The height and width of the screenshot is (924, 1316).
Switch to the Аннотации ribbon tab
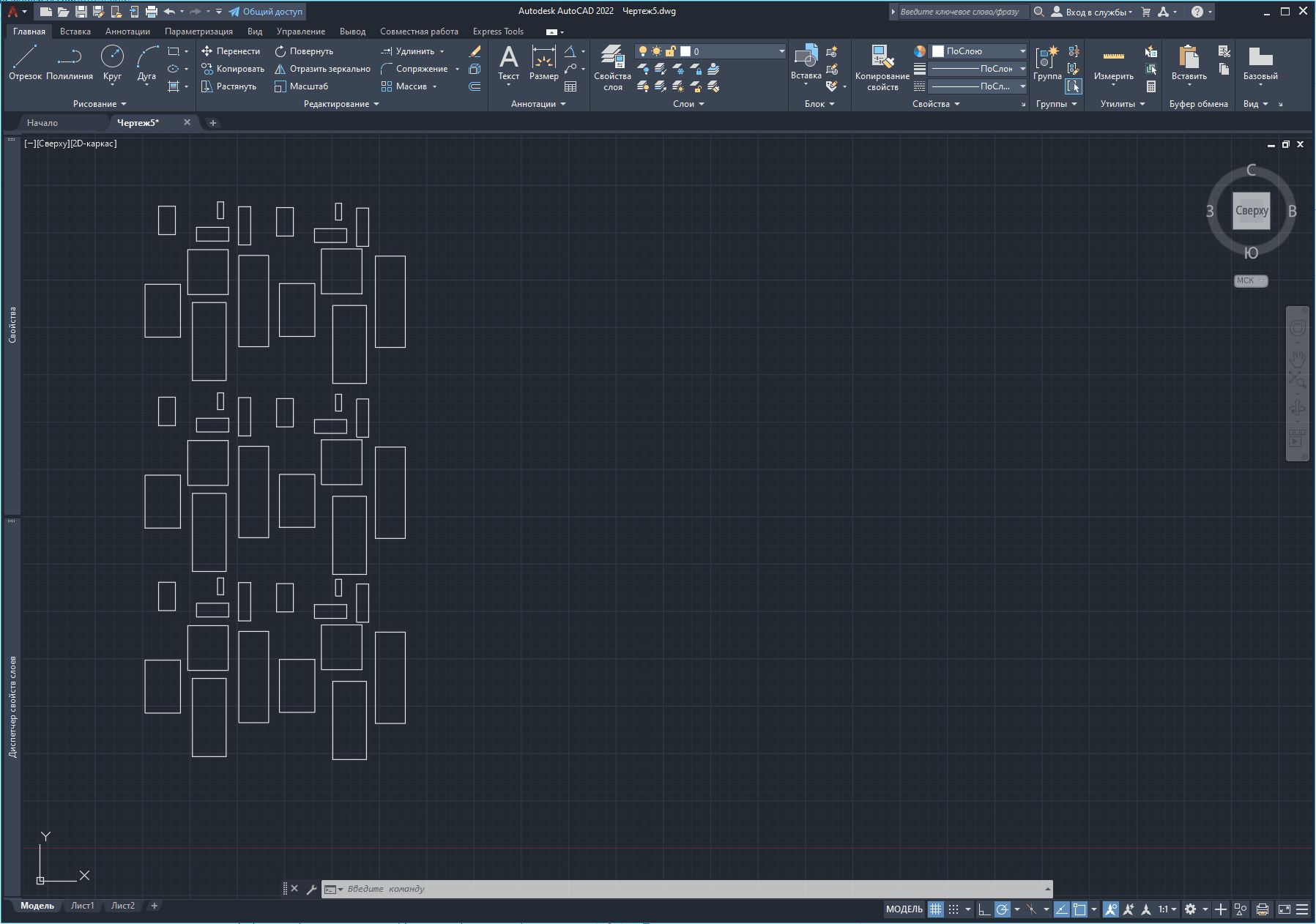point(127,31)
